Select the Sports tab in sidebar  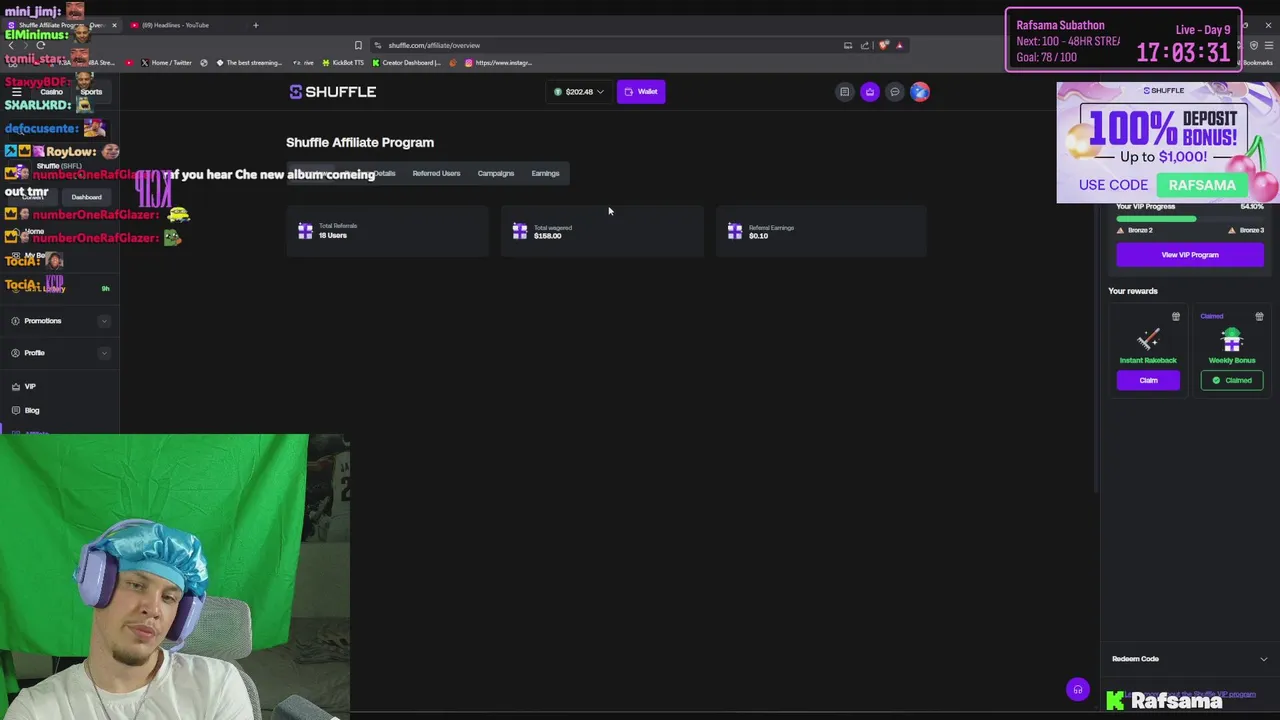pyautogui.click(x=91, y=92)
